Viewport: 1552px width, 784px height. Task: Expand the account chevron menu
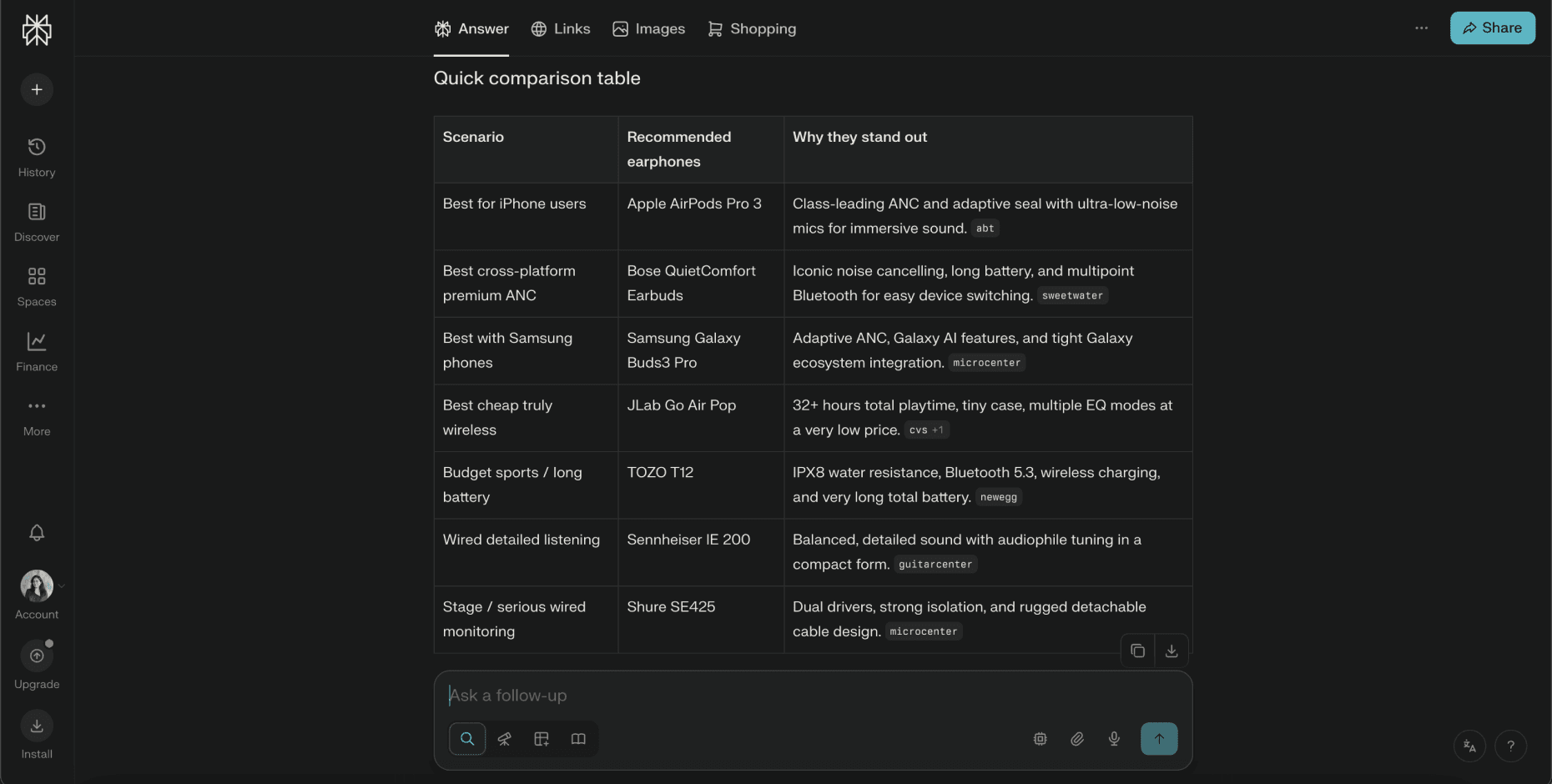(62, 586)
